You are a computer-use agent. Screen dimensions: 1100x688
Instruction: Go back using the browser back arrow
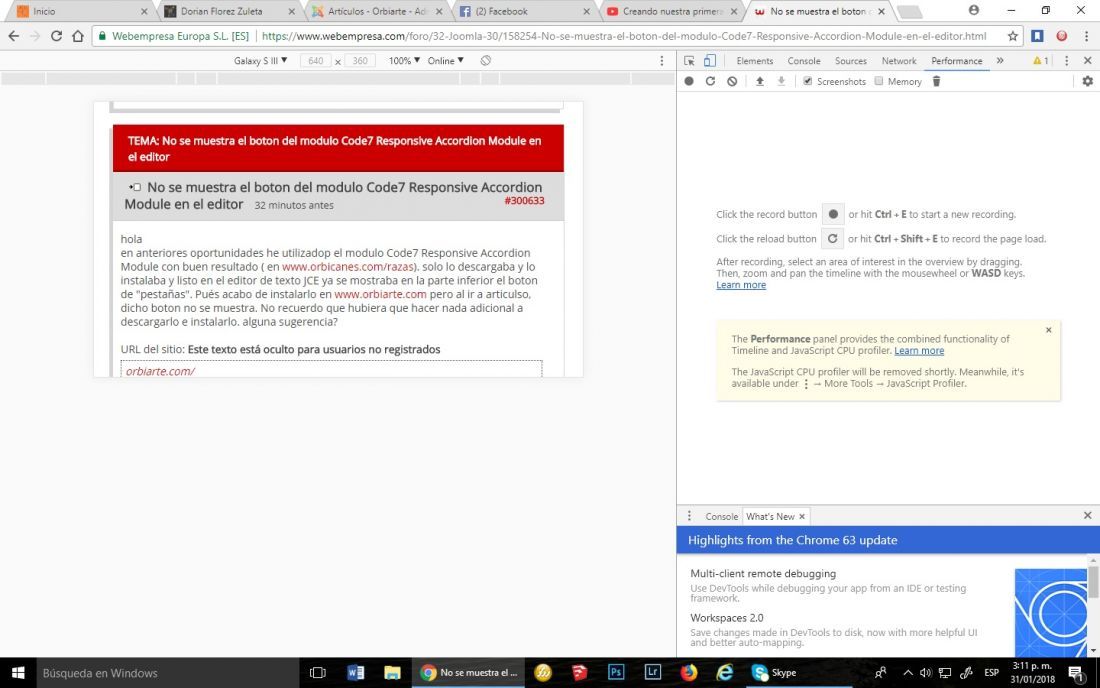pyautogui.click(x=14, y=36)
